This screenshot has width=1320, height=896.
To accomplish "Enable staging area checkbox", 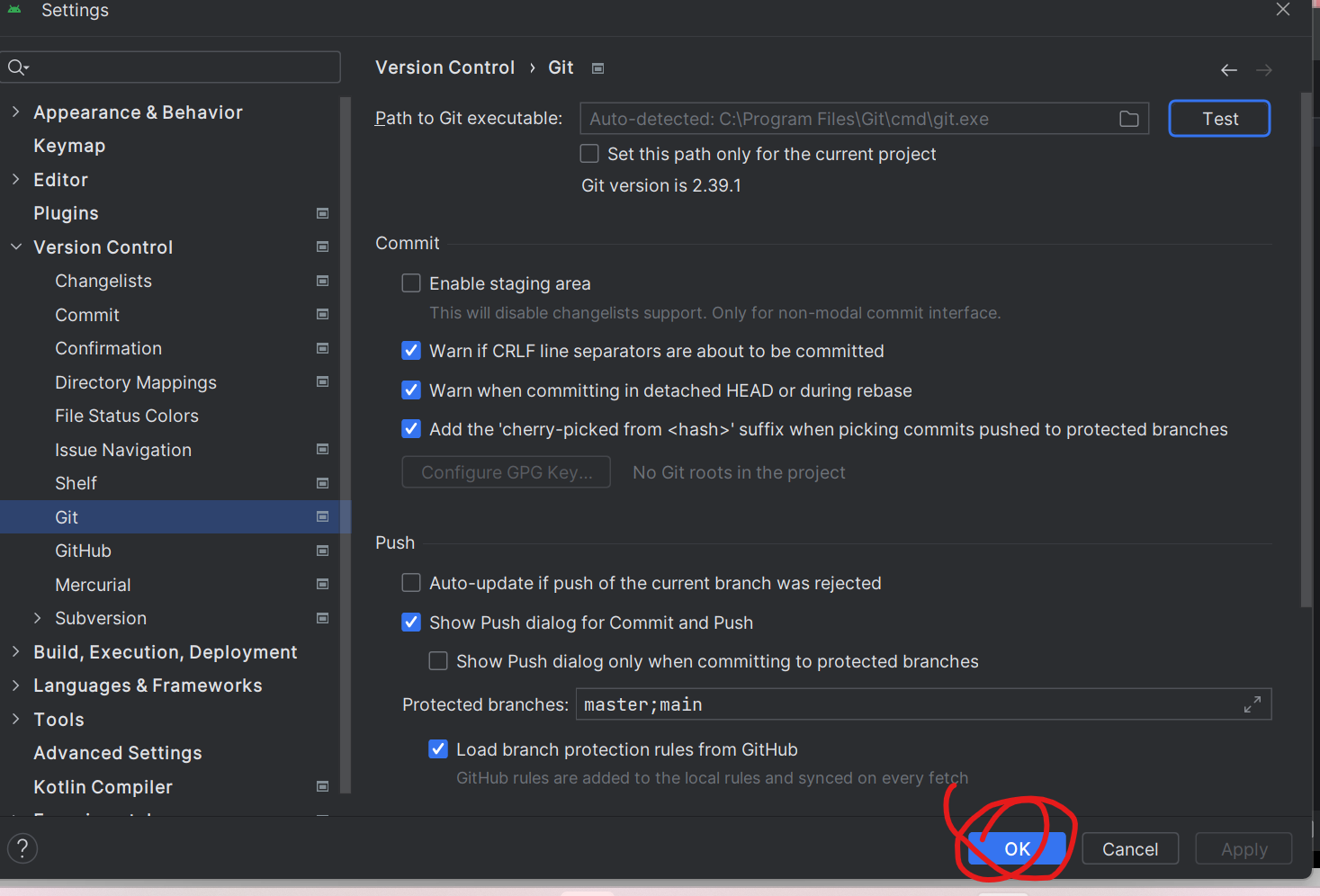I will pyautogui.click(x=411, y=283).
